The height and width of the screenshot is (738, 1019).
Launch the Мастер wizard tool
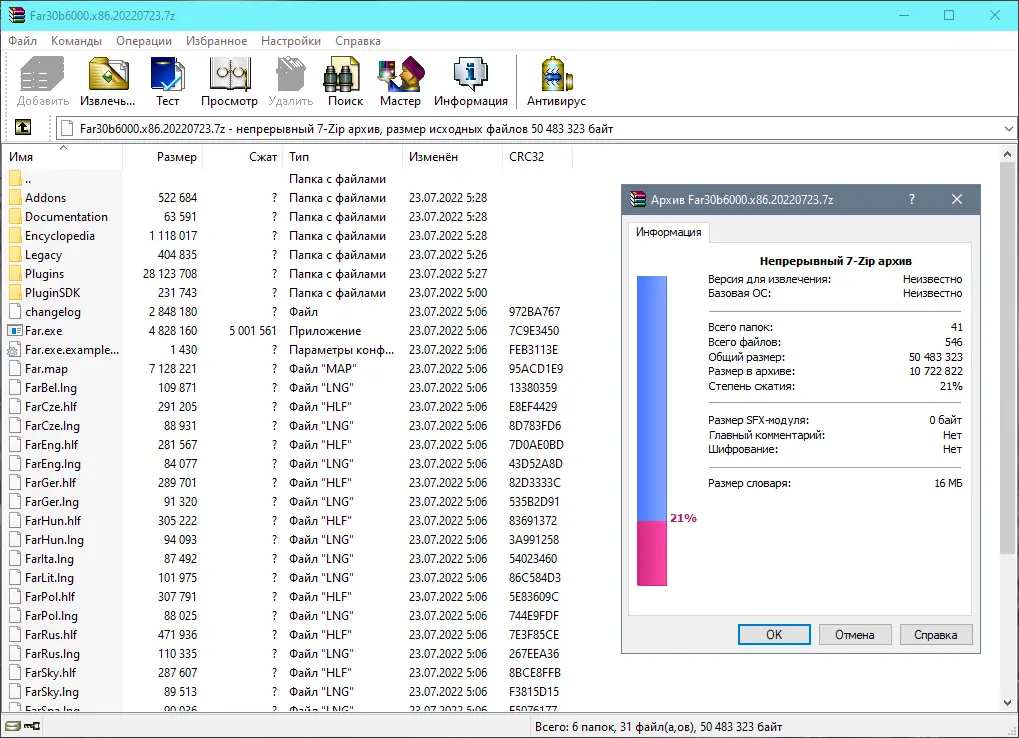[x=400, y=80]
